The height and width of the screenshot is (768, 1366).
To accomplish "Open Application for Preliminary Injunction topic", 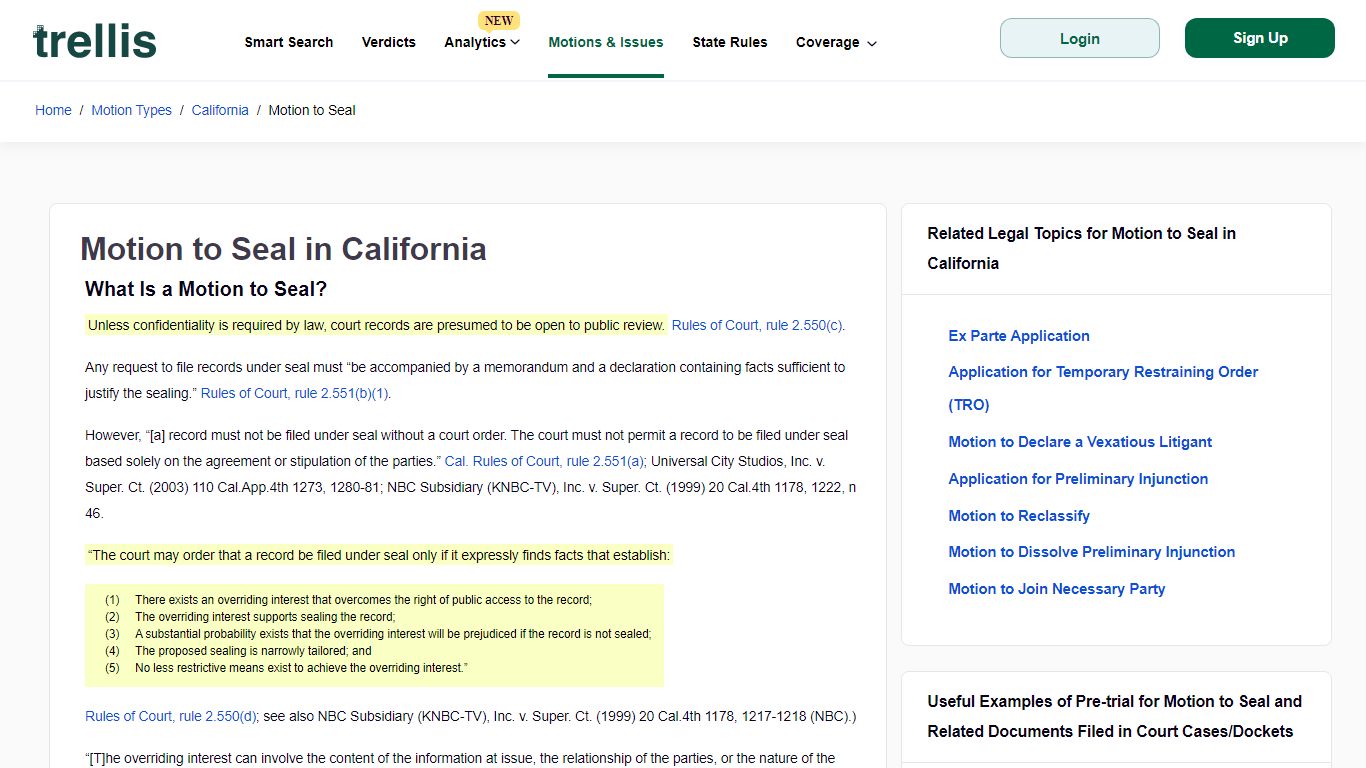I will point(1078,479).
